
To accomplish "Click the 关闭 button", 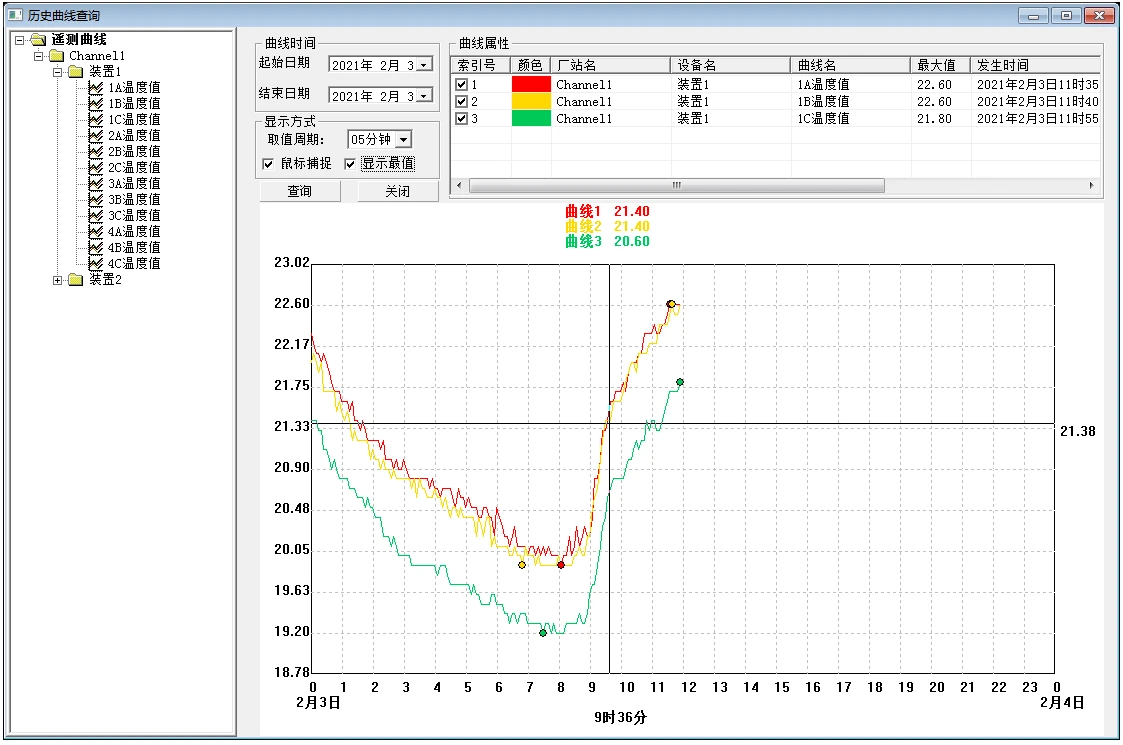I will [x=398, y=192].
